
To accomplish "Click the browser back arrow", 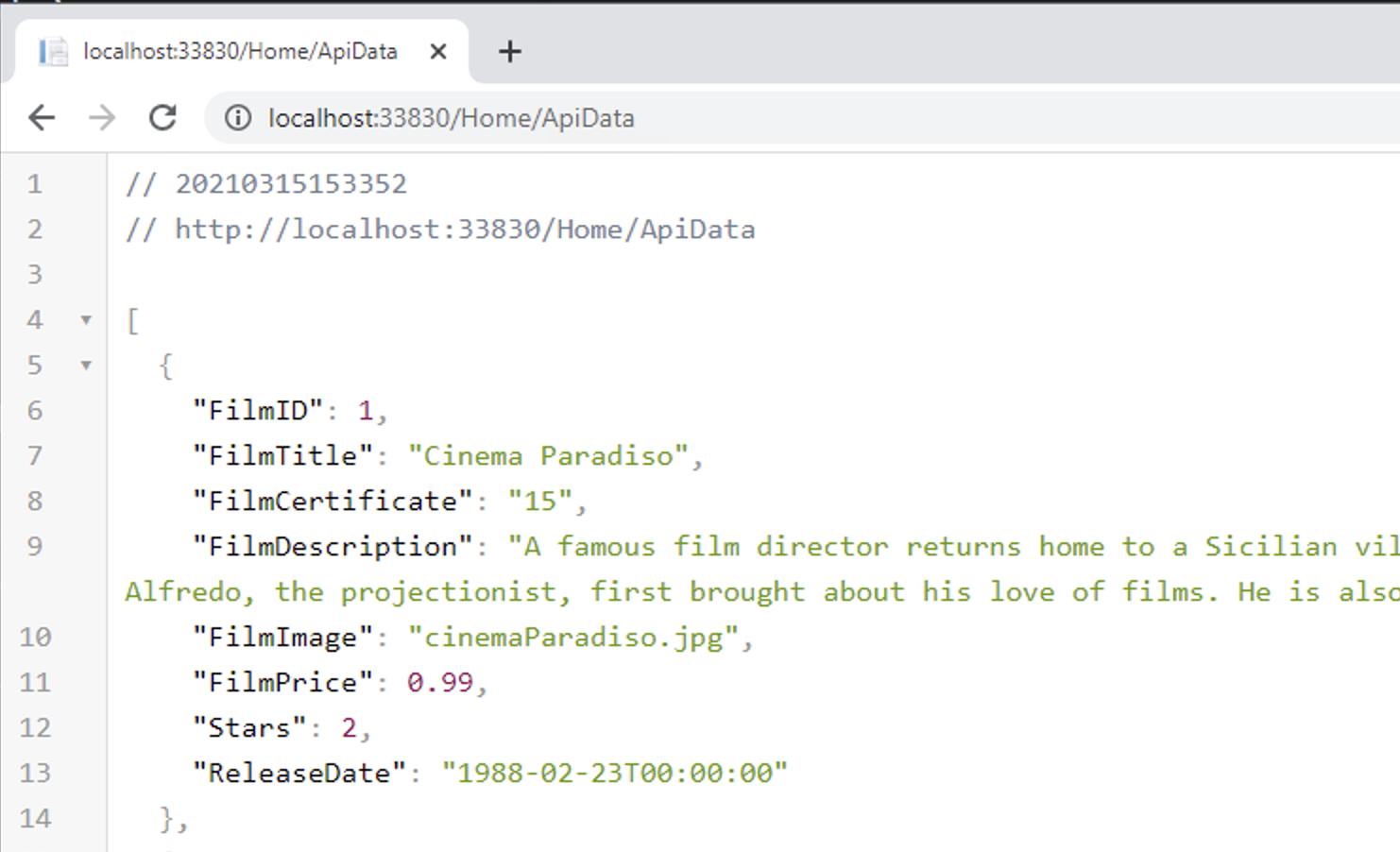I will tap(42, 117).
